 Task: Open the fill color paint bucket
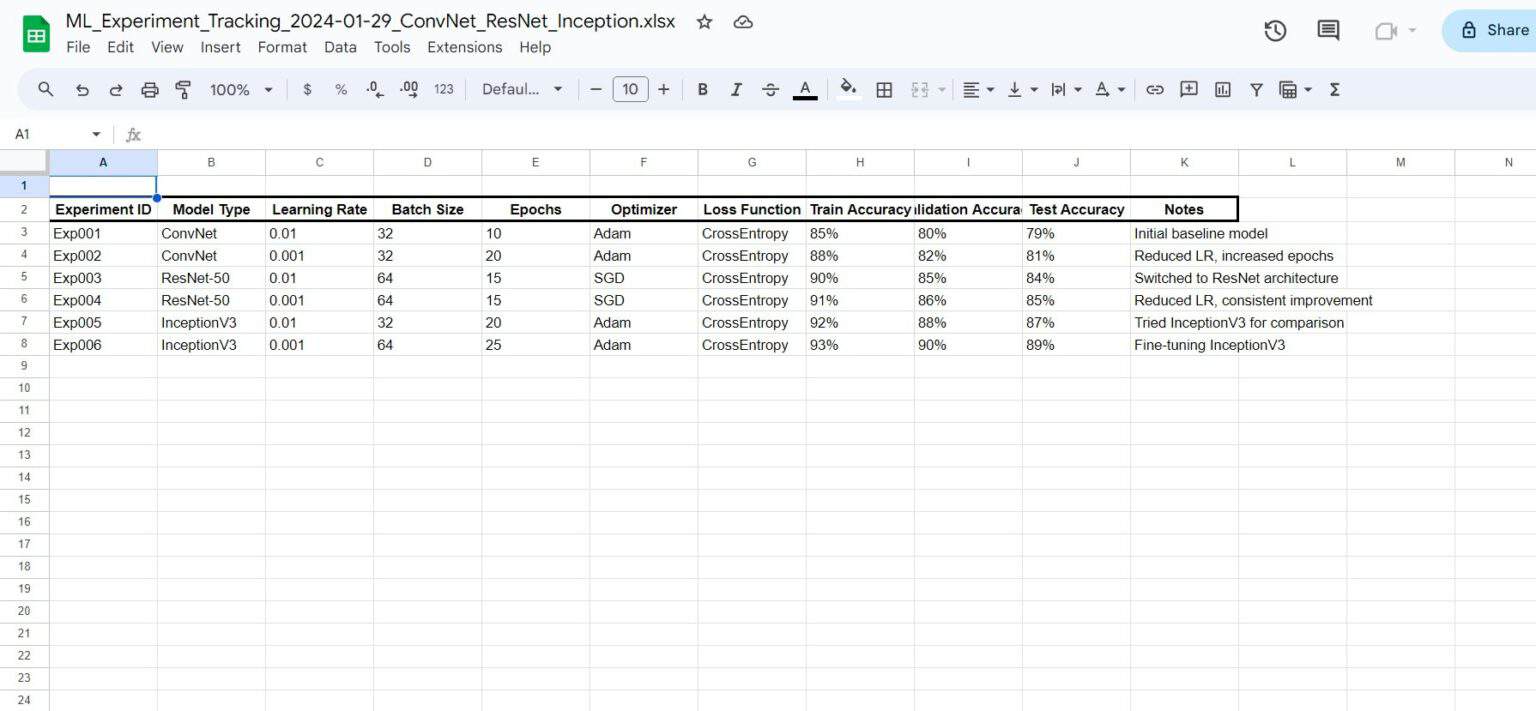pyautogui.click(x=848, y=90)
